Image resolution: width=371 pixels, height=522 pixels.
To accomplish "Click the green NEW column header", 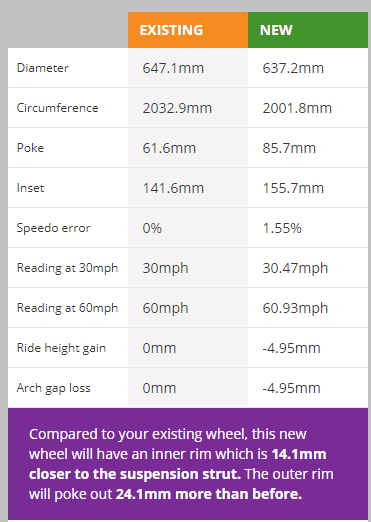I will [x=308, y=30].
